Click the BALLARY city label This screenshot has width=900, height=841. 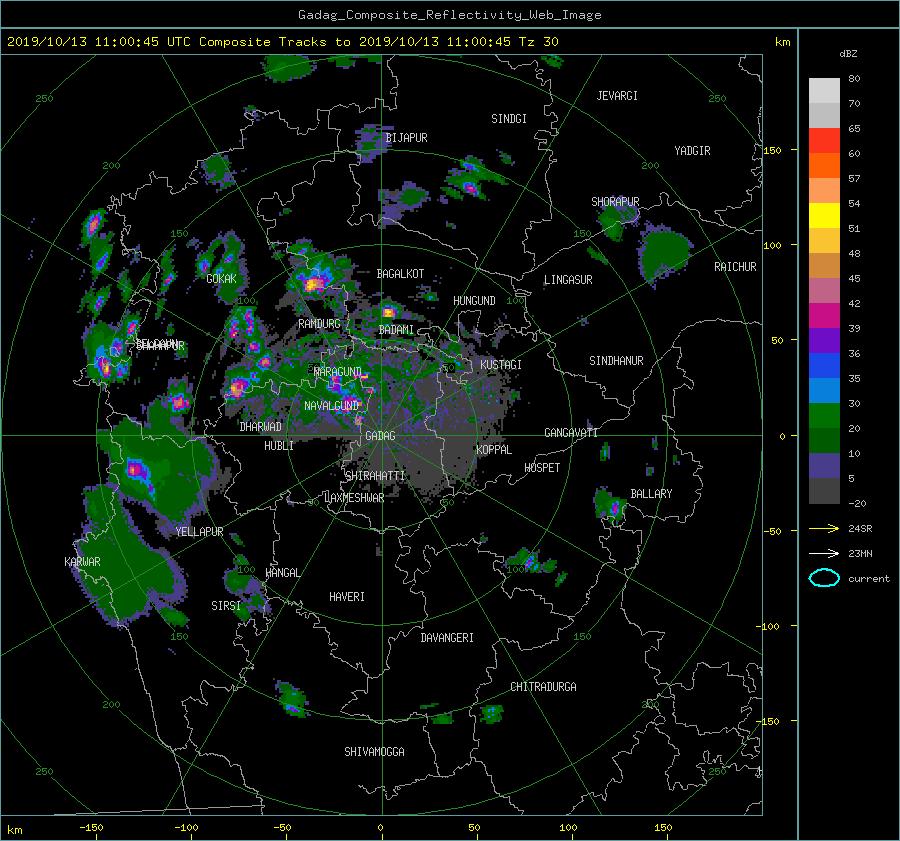[651, 494]
